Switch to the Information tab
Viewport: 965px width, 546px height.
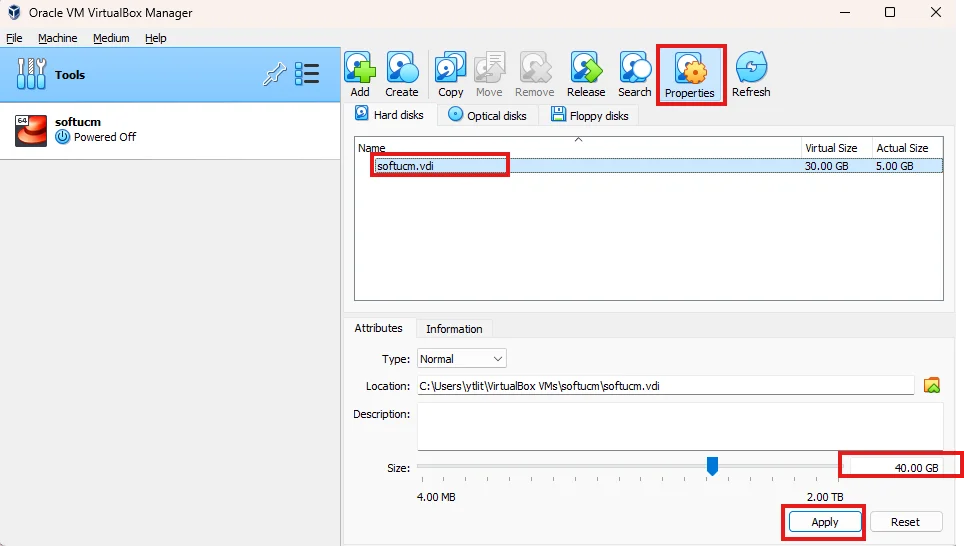pos(454,329)
